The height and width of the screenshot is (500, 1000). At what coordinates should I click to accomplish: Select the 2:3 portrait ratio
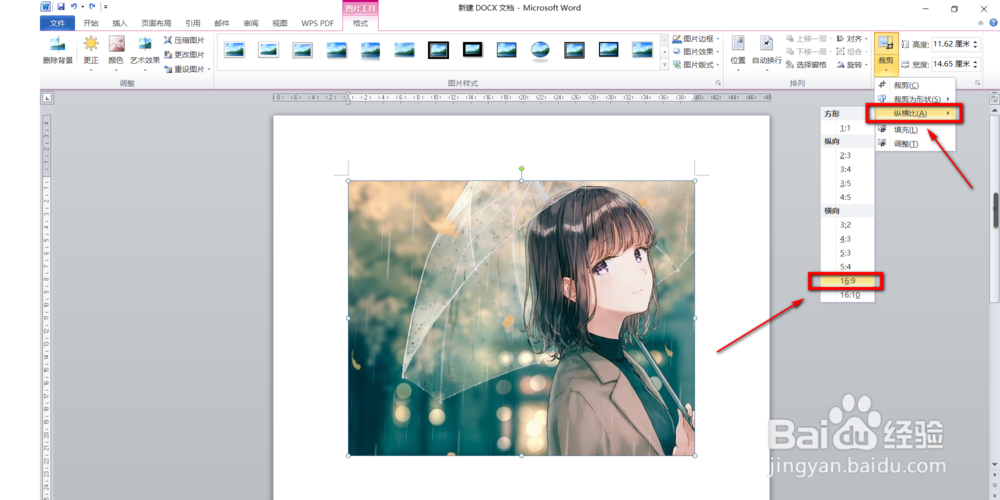[847, 155]
